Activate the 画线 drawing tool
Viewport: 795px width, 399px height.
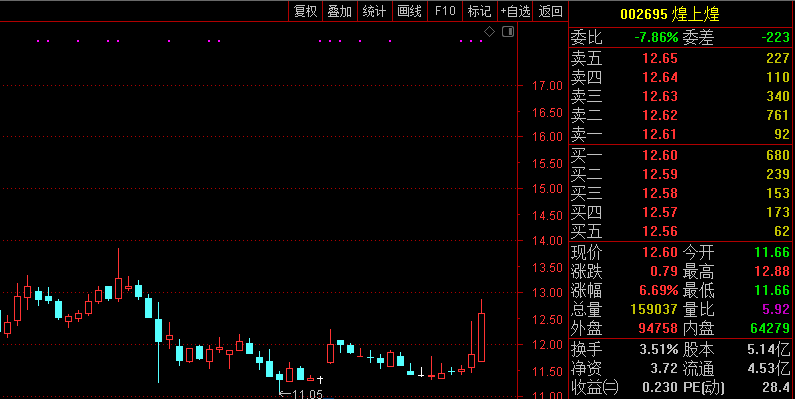pyautogui.click(x=410, y=11)
